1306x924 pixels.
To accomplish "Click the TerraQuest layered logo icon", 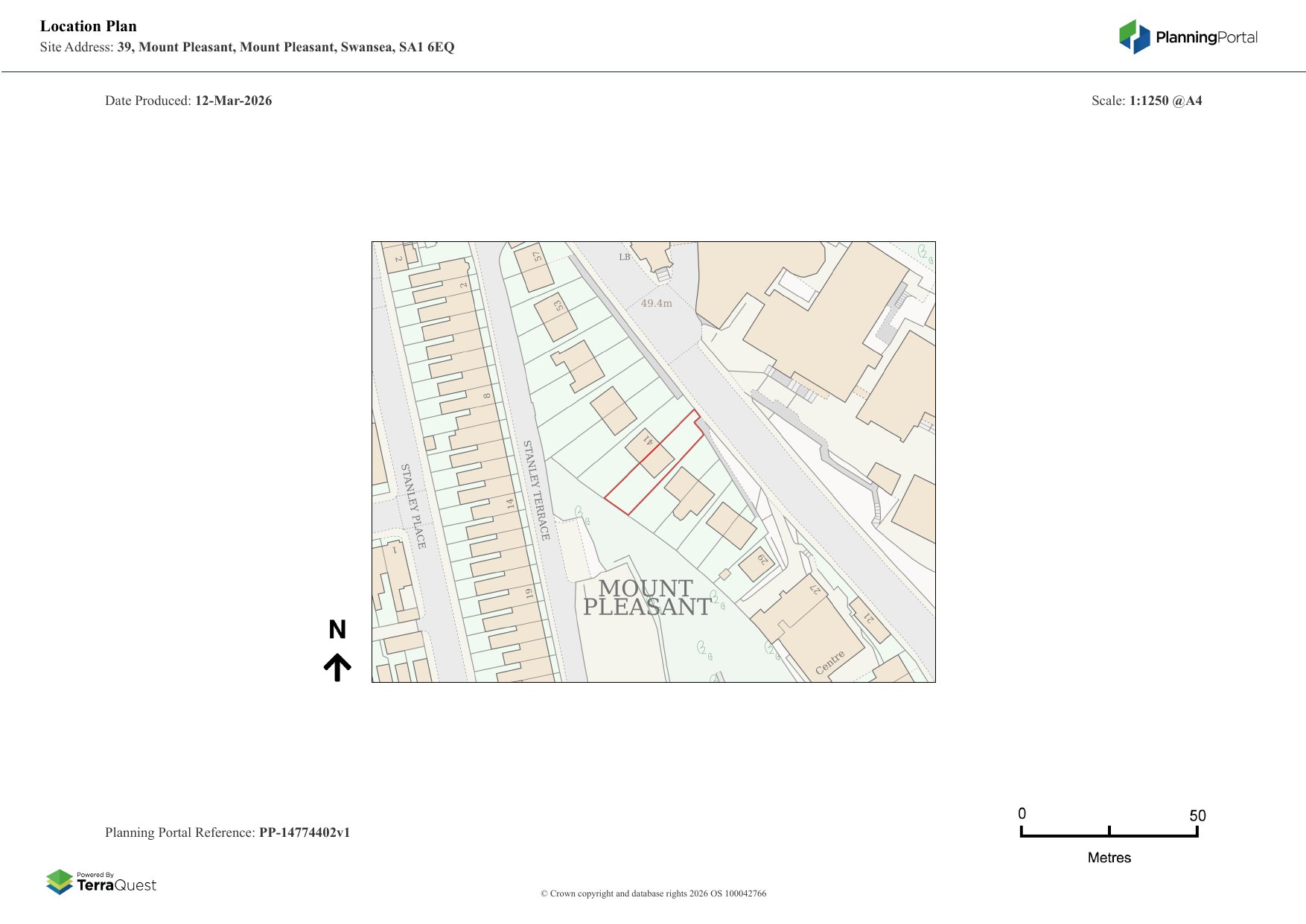I will tap(60, 882).
